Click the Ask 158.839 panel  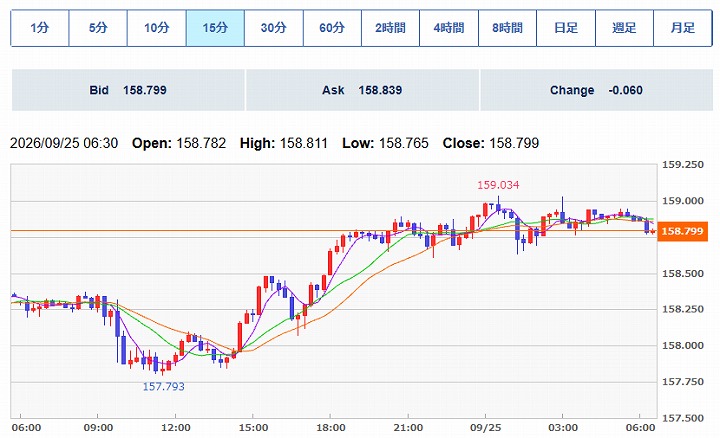pyautogui.click(x=362, y=90)
